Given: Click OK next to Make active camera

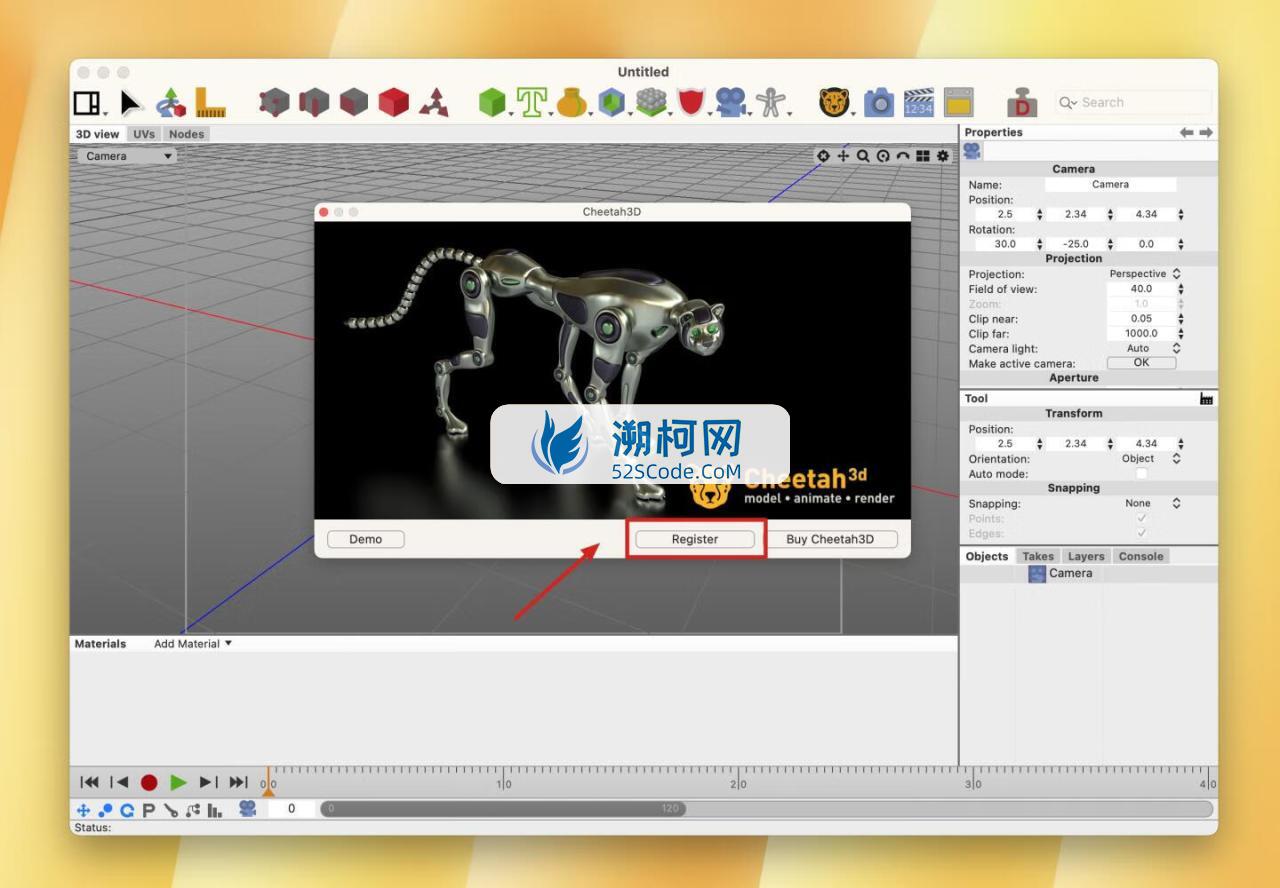Looking at the screenshot, I should point(1141,363).
